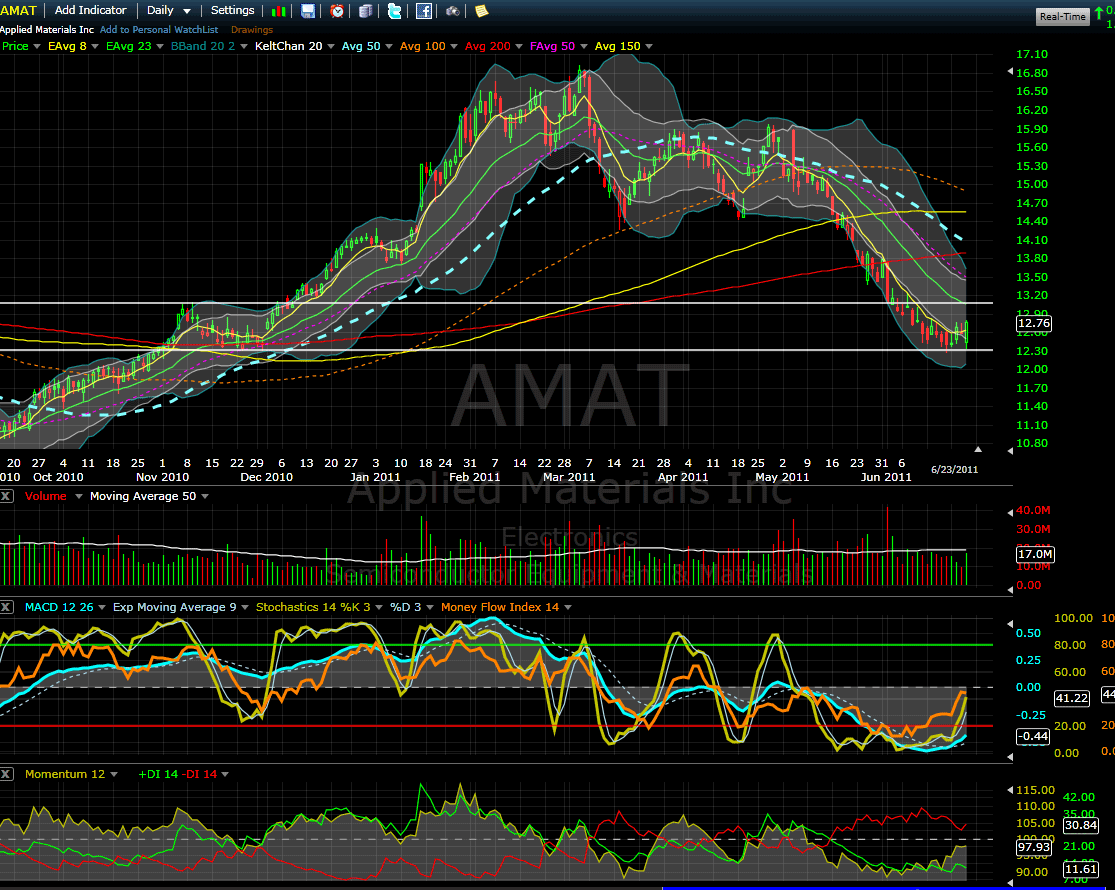The height and width of the screenshot is (890, 1115).
Task: Click the white triangle above 6/23/2011 date
Action: (978, 449)
